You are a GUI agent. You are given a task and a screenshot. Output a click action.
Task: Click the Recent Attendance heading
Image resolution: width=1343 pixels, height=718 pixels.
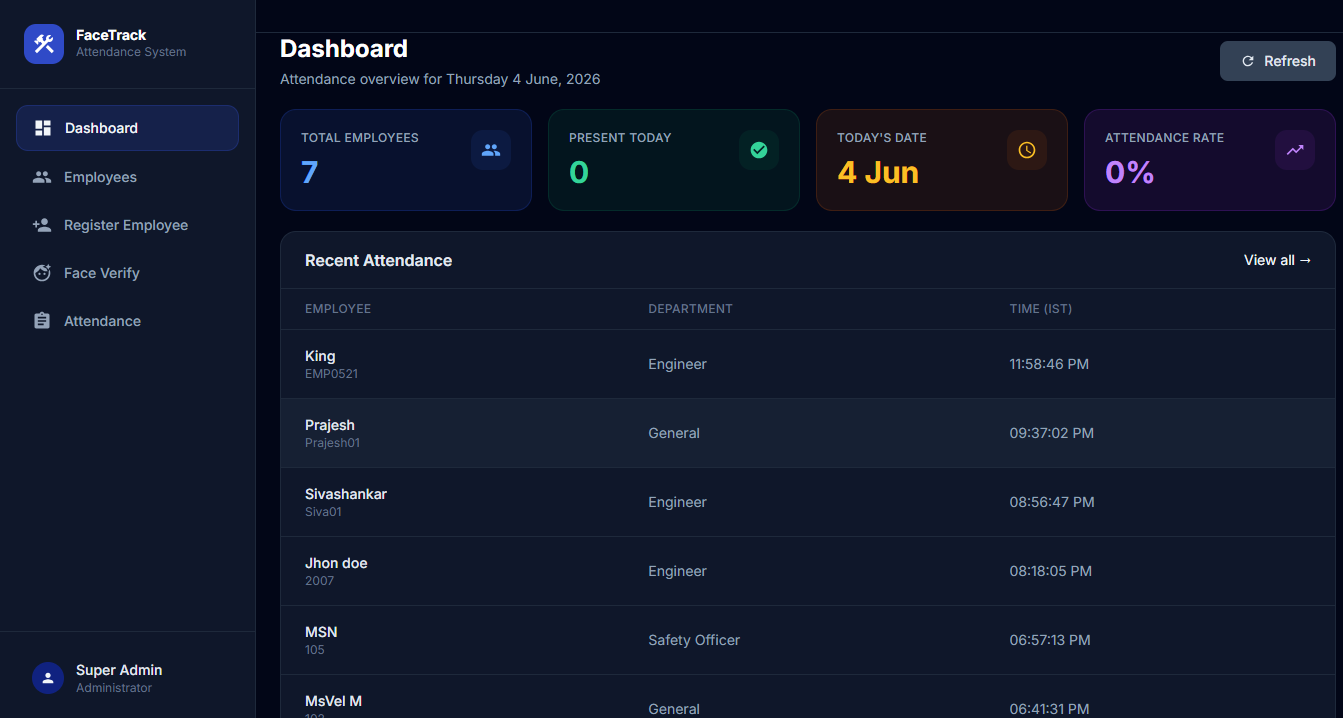pyautogui.click(x=378, y=260)
